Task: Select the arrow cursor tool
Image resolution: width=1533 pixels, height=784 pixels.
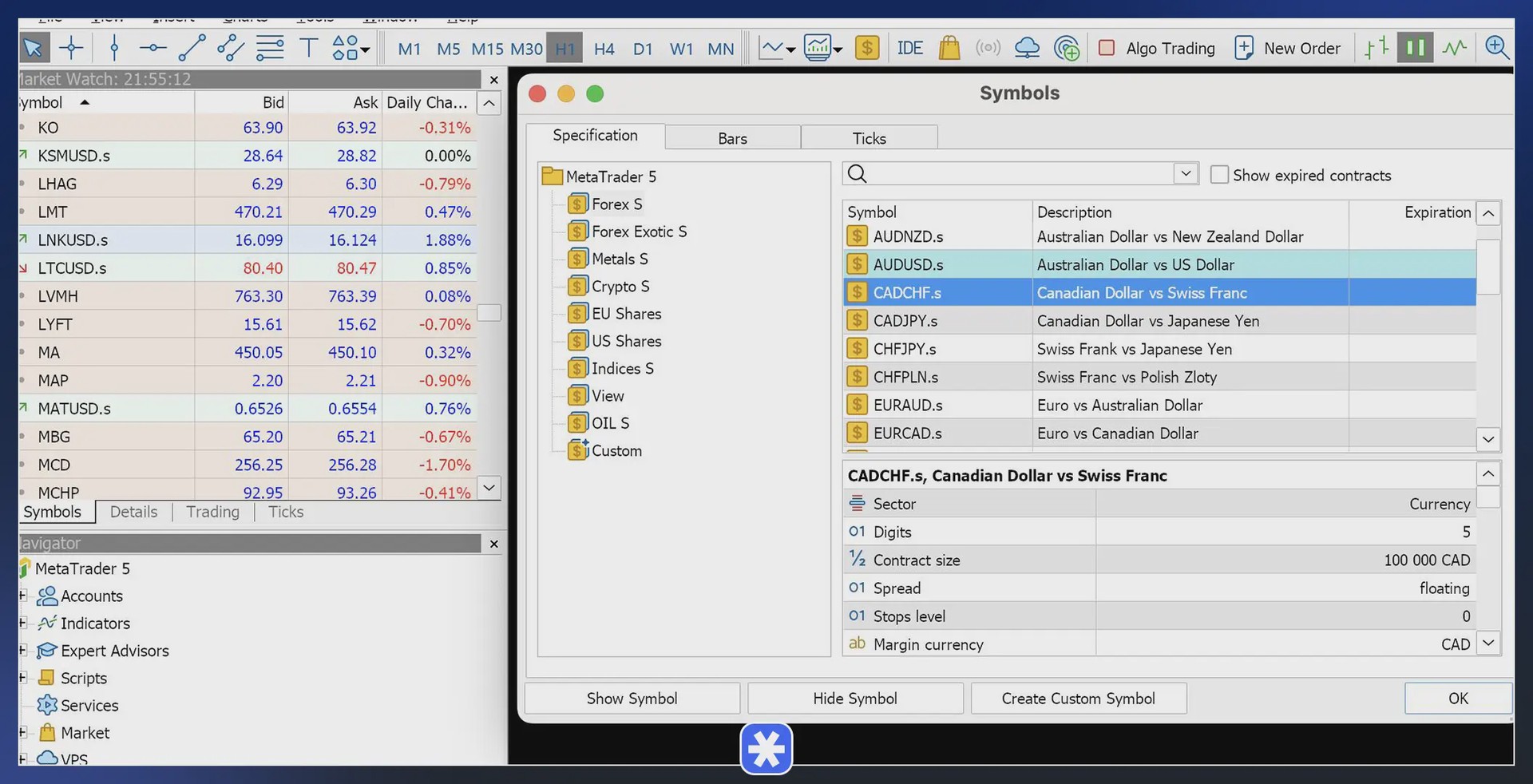Action: click(x=34, y=48)
